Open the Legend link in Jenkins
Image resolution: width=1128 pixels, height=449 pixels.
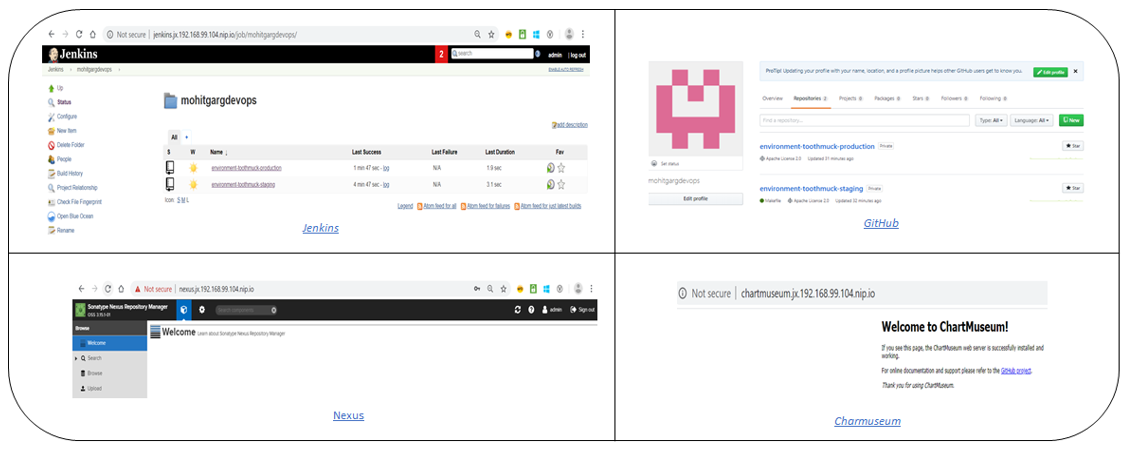pos(405,207)
